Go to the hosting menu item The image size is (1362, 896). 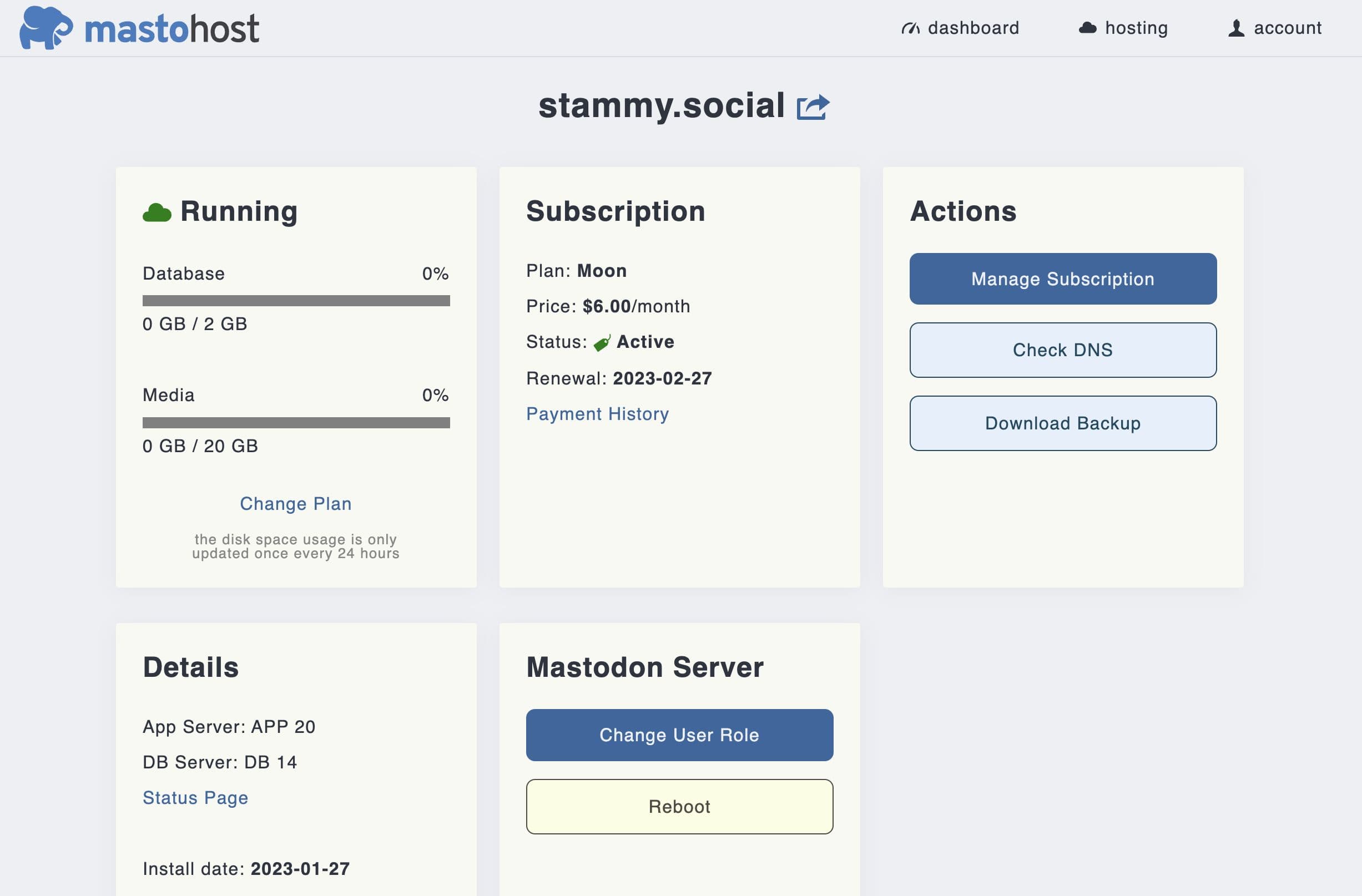click(x=1123, y=28)
